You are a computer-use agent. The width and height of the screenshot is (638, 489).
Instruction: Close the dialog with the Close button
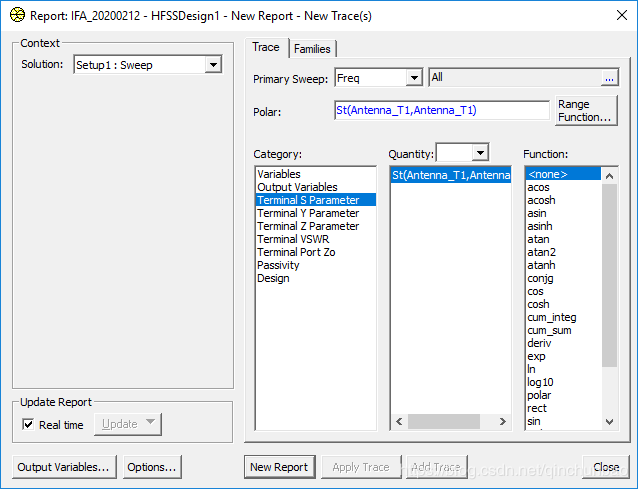coord(606,467)
